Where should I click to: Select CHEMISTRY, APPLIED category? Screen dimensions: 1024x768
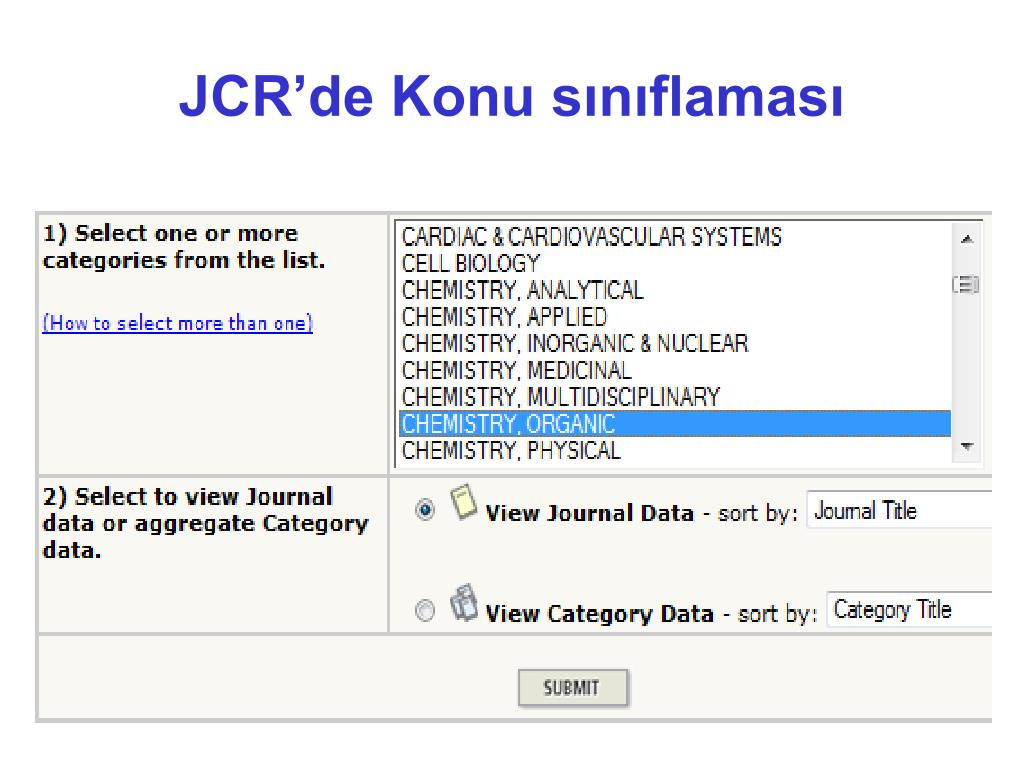click(x=675, y=317)
